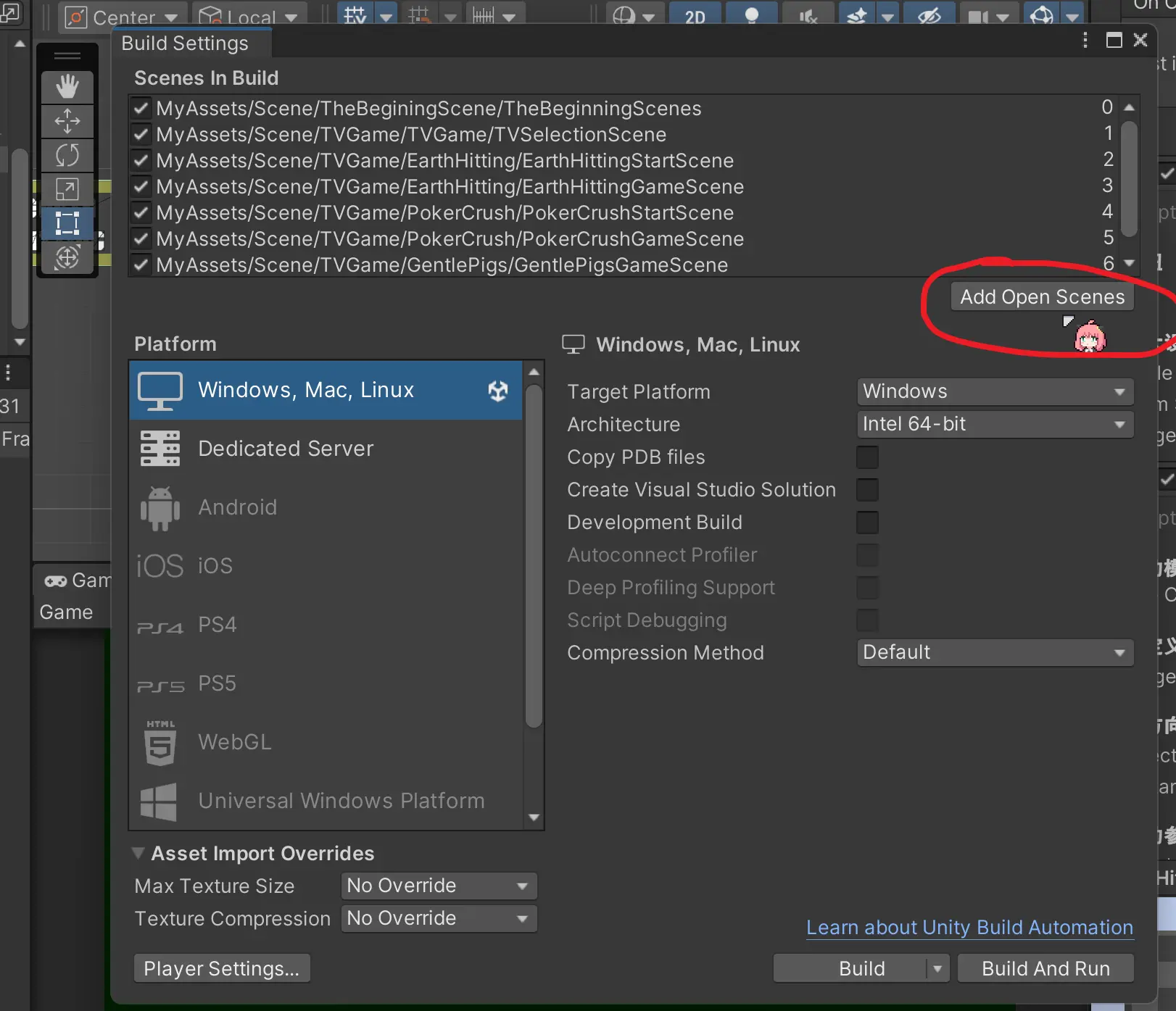This screenshot has height=1011, width=1176.
Task: Enable Copy PDB files checkbox
Action: coord(867,457)
